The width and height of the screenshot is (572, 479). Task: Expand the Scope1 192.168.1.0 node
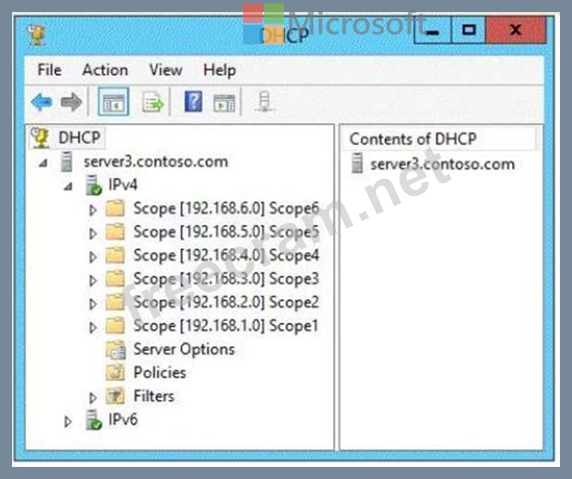[x=93, y=327]
